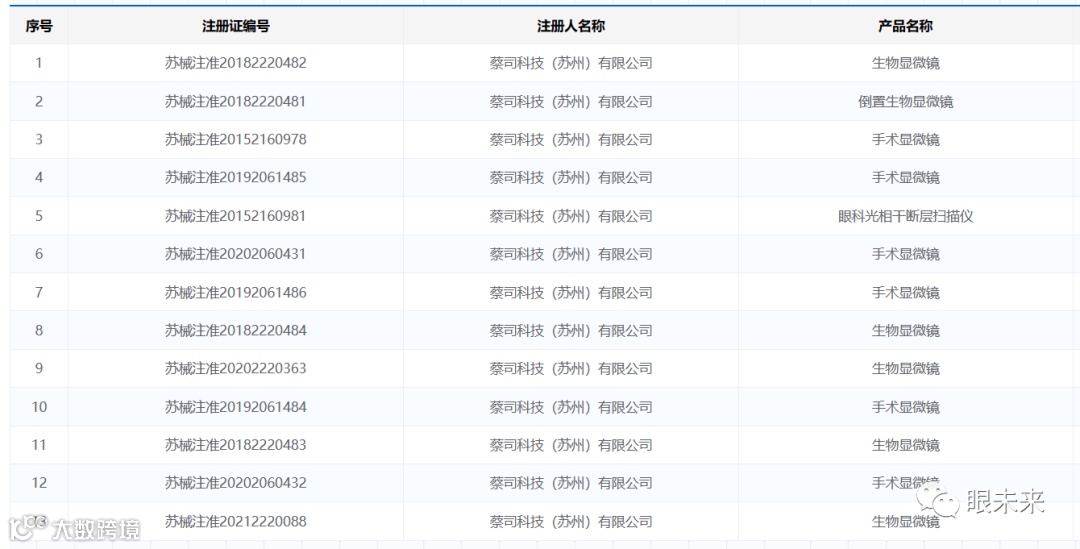Click 蔡司科技（苏州）有限公司 in row 10
The image size is (1080, 549).
point(570,406)
